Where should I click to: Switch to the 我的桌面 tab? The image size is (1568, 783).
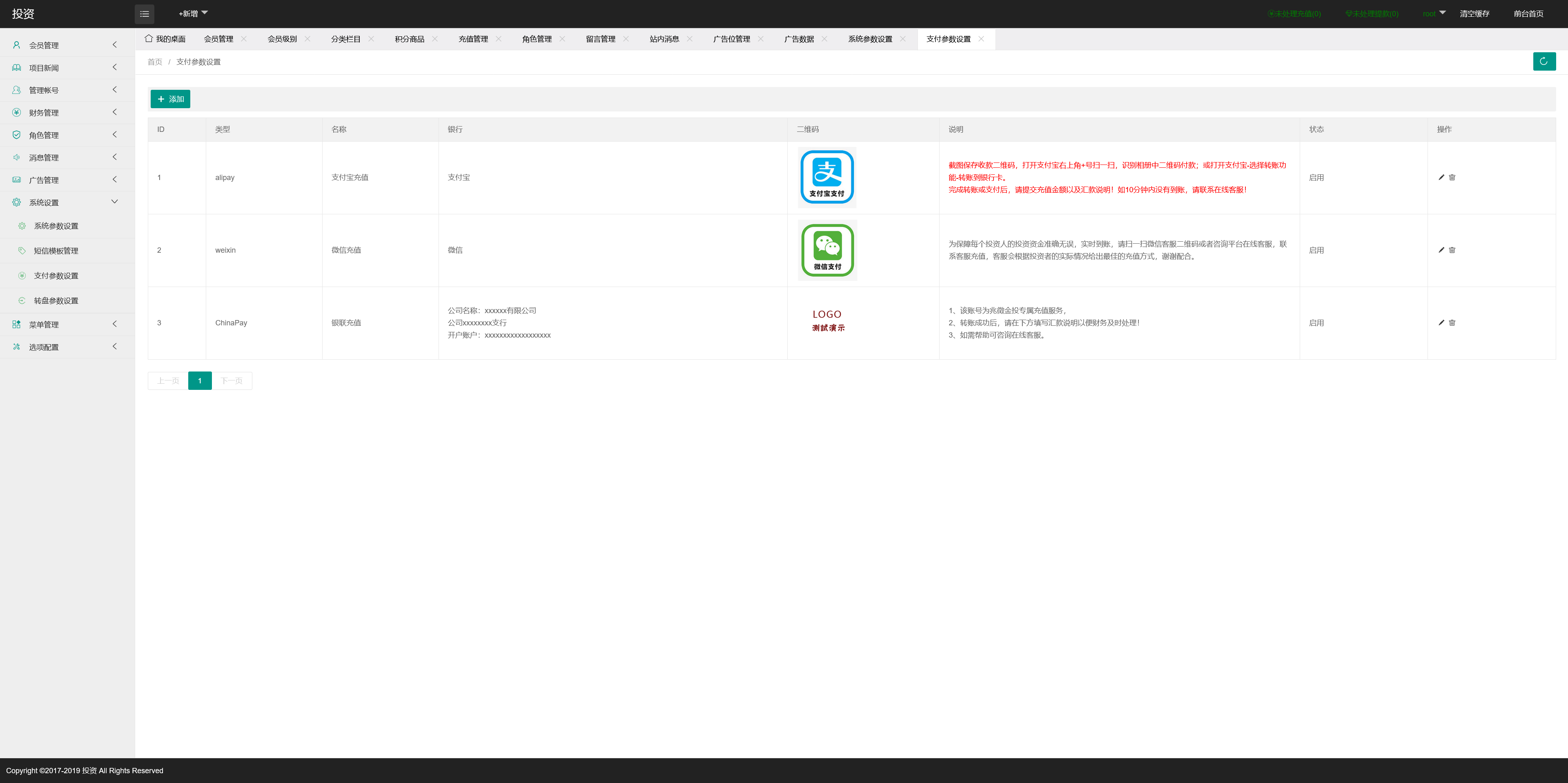tap(165, 39)
